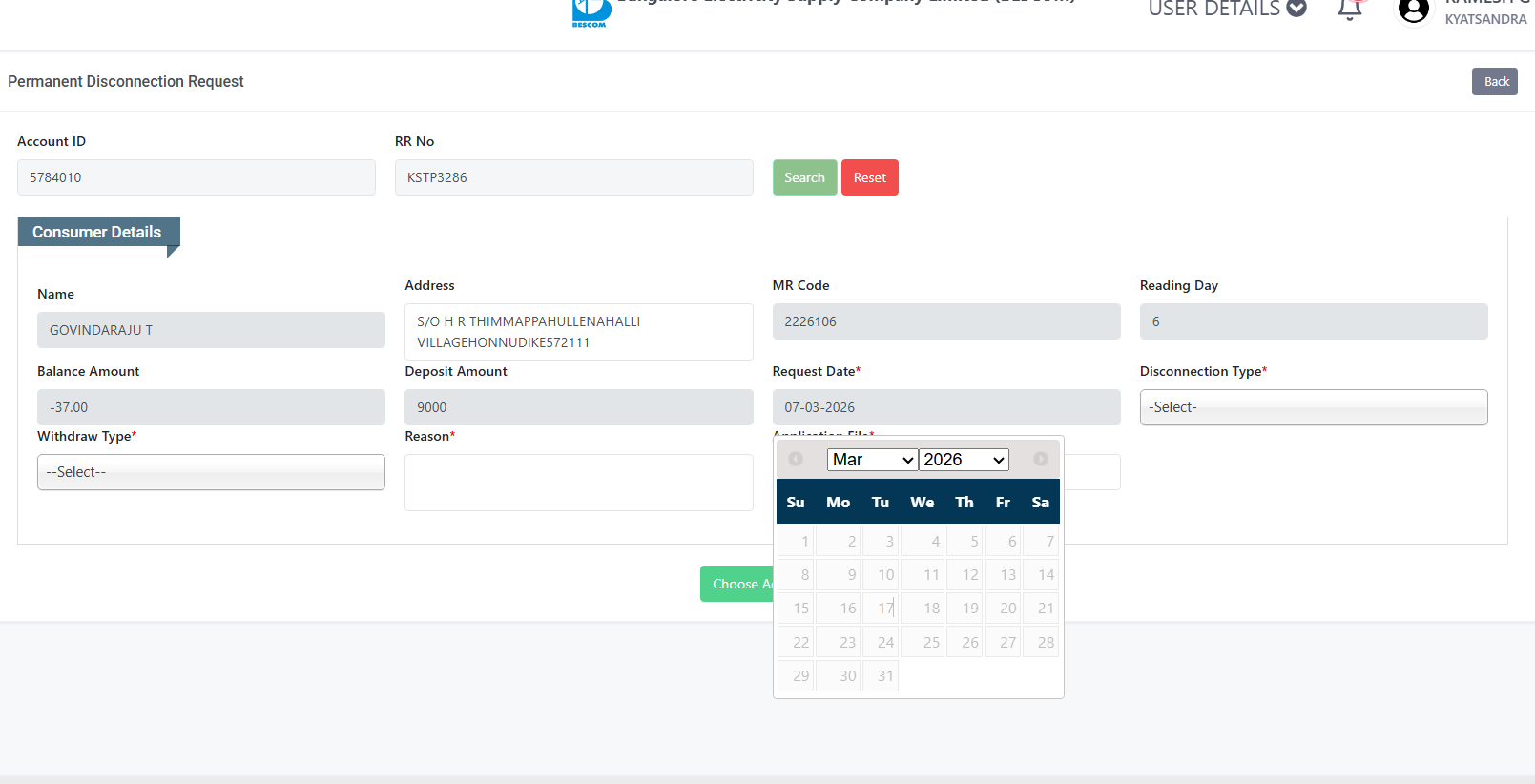1535x784 pixels.
Task: Go to previous month in calendar
Action: 796,460
